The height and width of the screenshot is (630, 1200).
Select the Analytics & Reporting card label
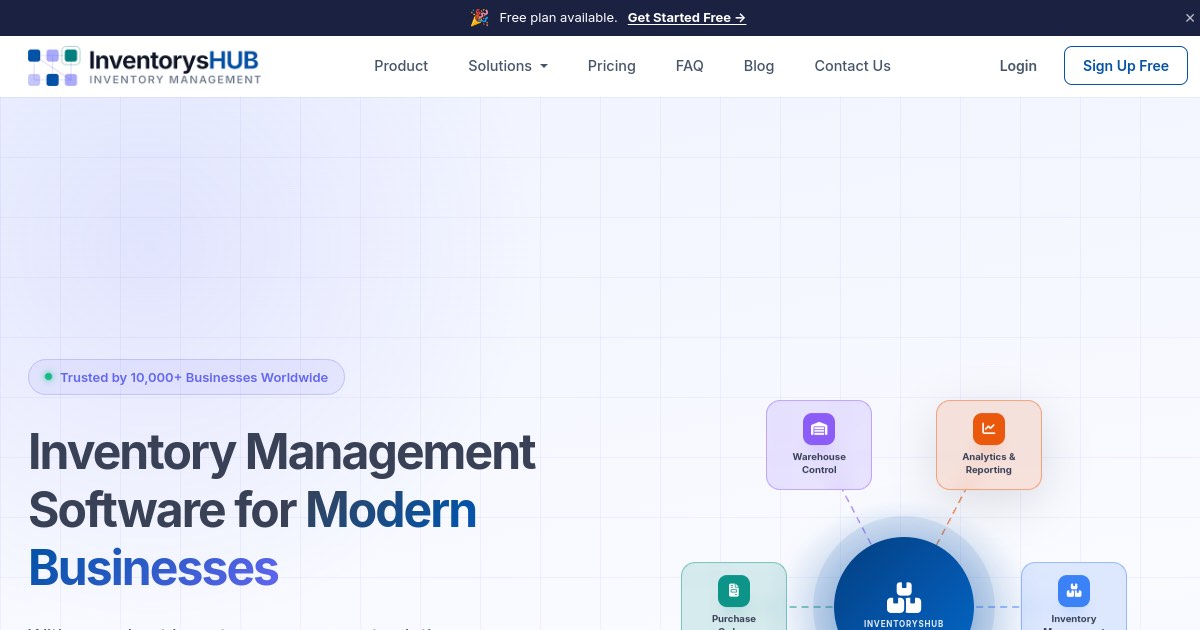[x=989, y=463]
